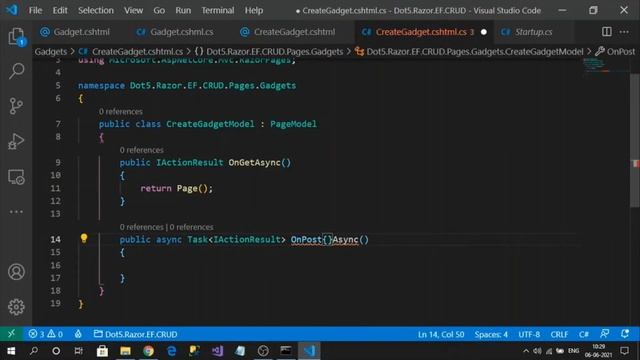Click the lightbulb quick fix icon
Screen dimensions: 640x360
point(84,238)
